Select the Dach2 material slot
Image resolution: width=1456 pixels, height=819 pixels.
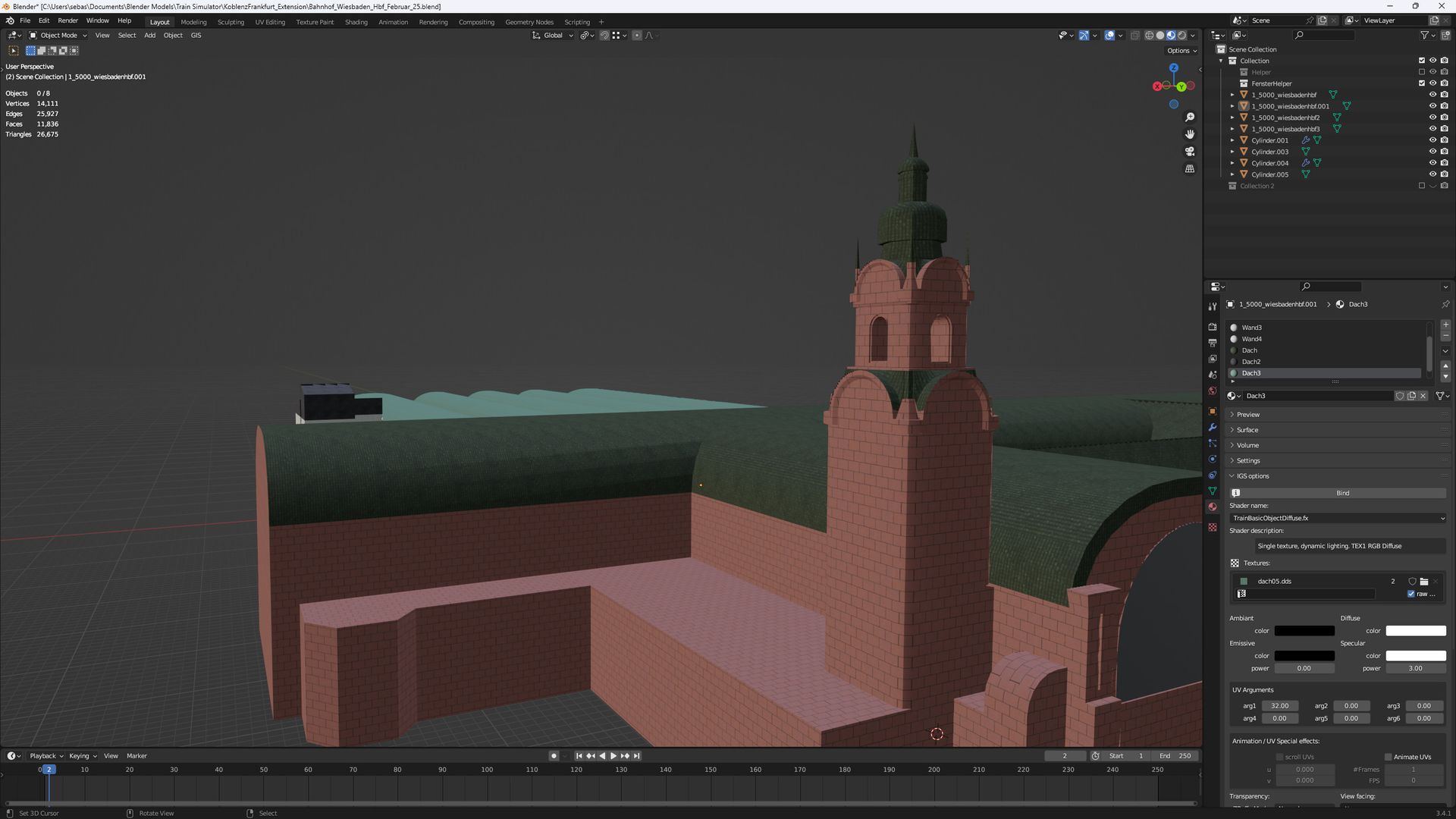[1251, 362]
